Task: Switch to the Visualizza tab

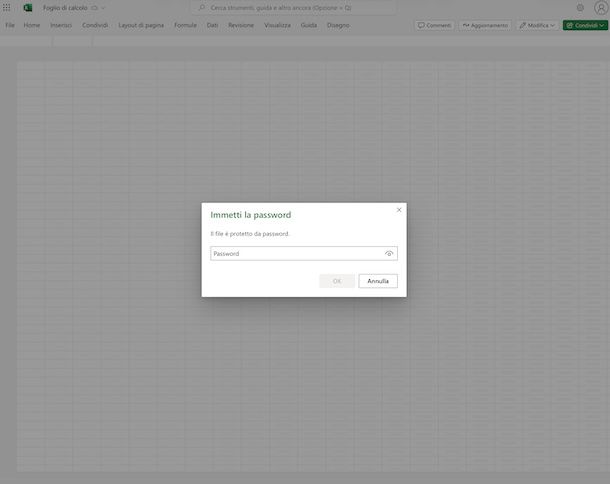Action: 277,25
